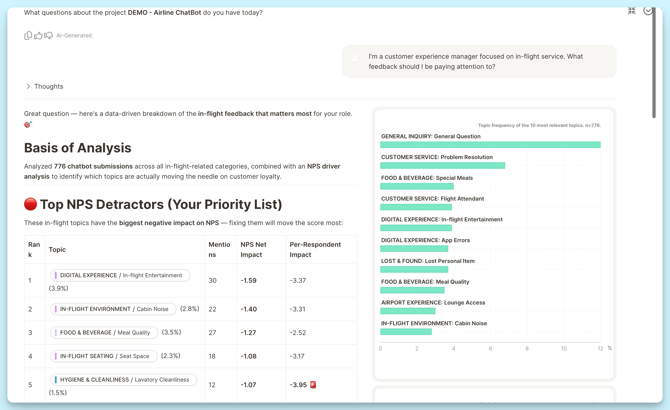
Task: Open the Cabin Noise topic tag
Action: [113, 309]
